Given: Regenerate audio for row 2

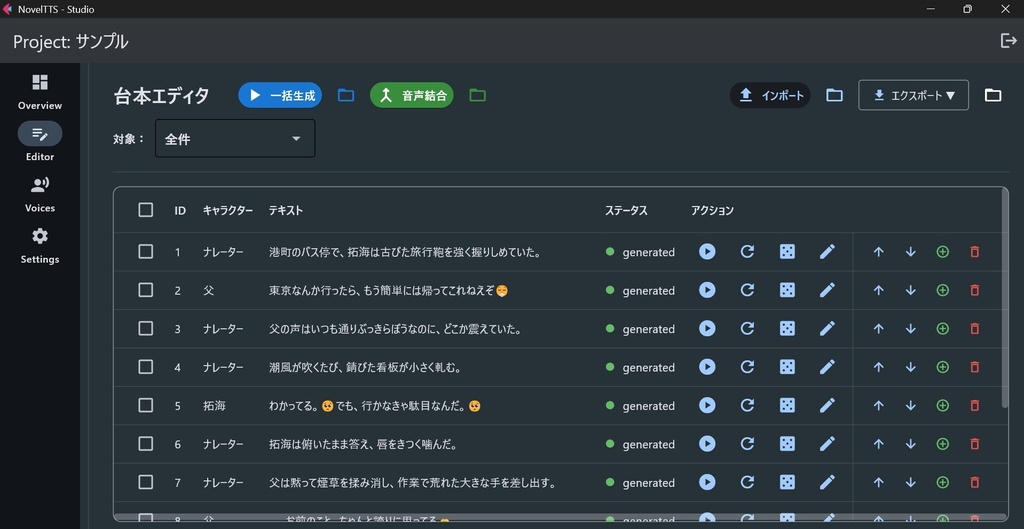Looking at the screenshot, I should pyautogui.click(x=747, y=290).
